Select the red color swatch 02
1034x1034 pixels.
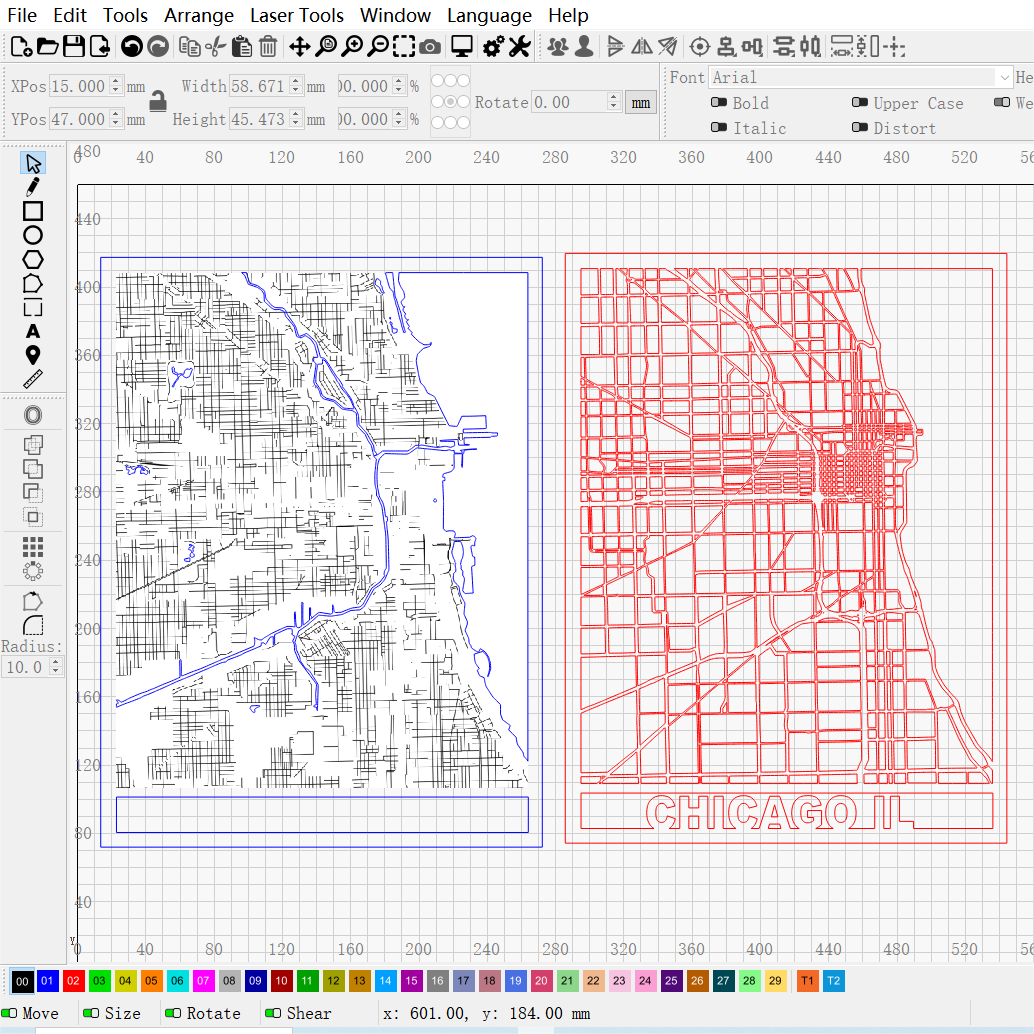click(x=73, y=981)
